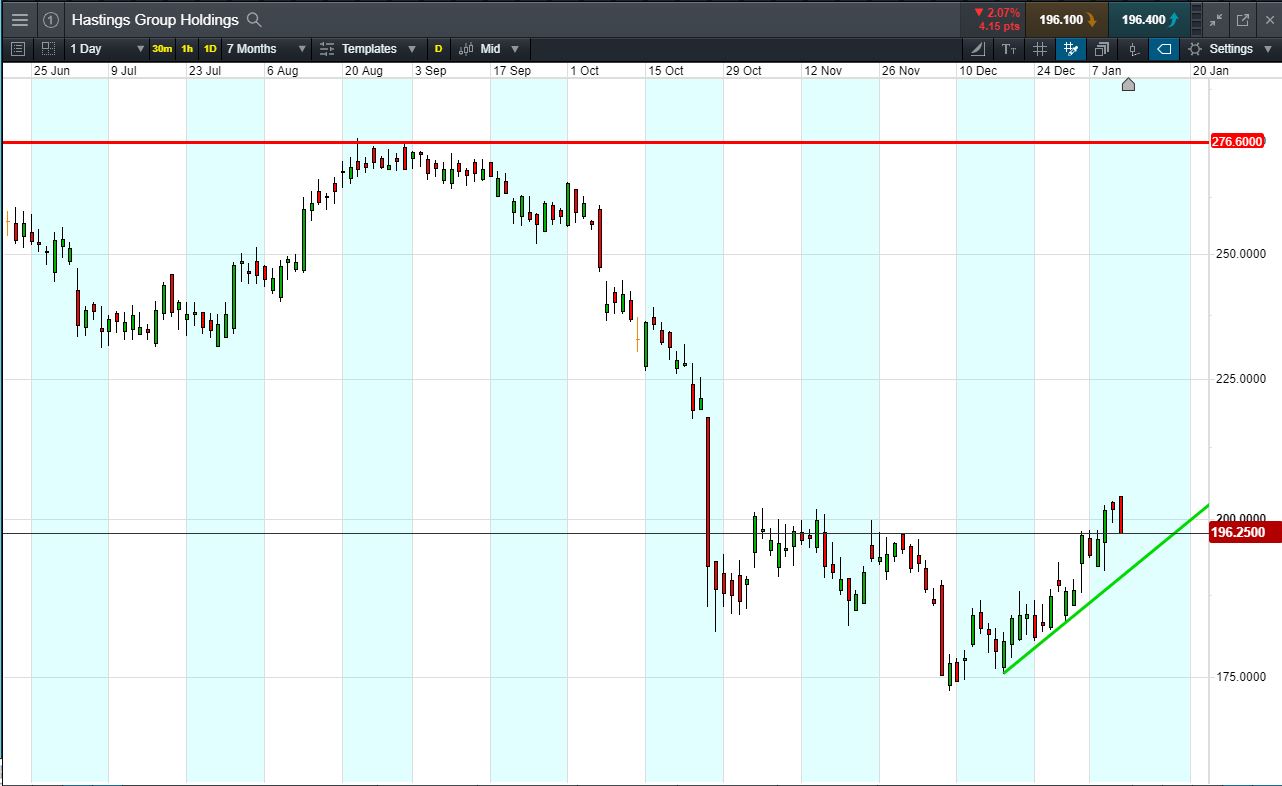Click the sell price 196.100 button
The height and width of the screenshot is (786, 1282).
click(1068, 19)
